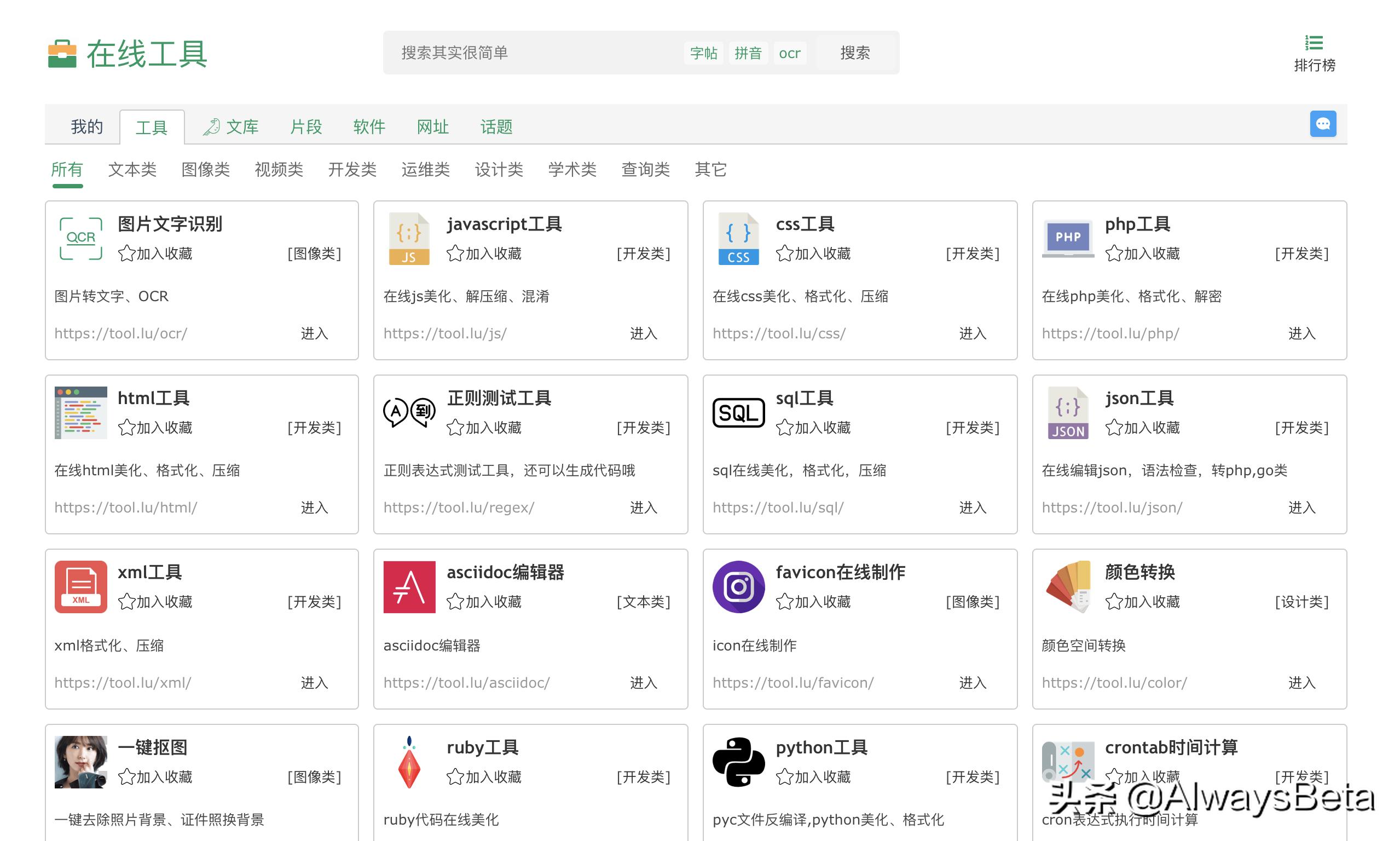Toggle 加入收藏 star for 颜色转换

click(x=1114, y=602)
